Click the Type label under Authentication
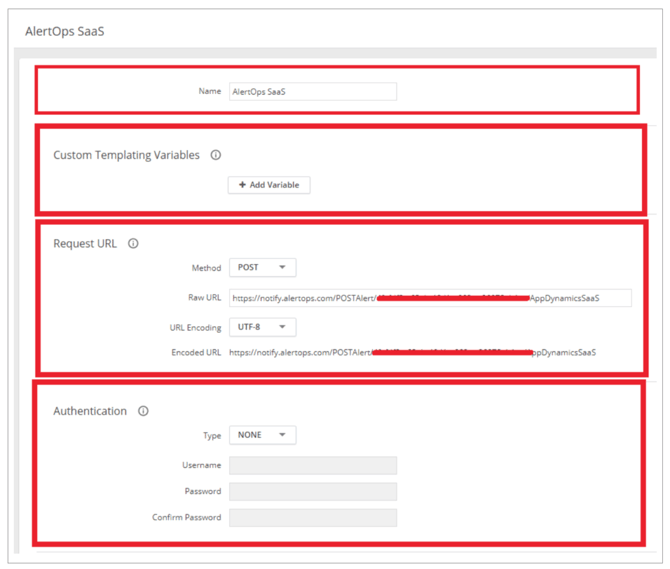 coord(212,436)
